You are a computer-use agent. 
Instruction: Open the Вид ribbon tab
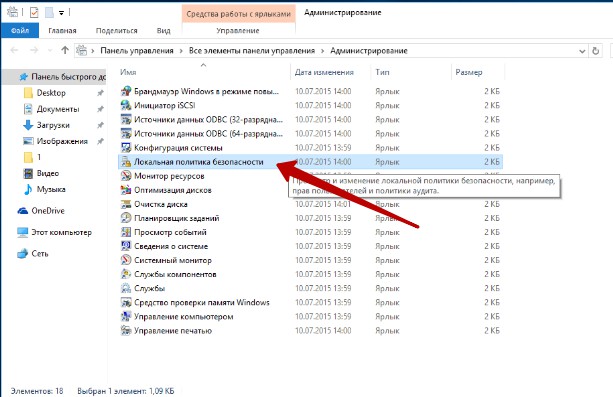[163, 31]
